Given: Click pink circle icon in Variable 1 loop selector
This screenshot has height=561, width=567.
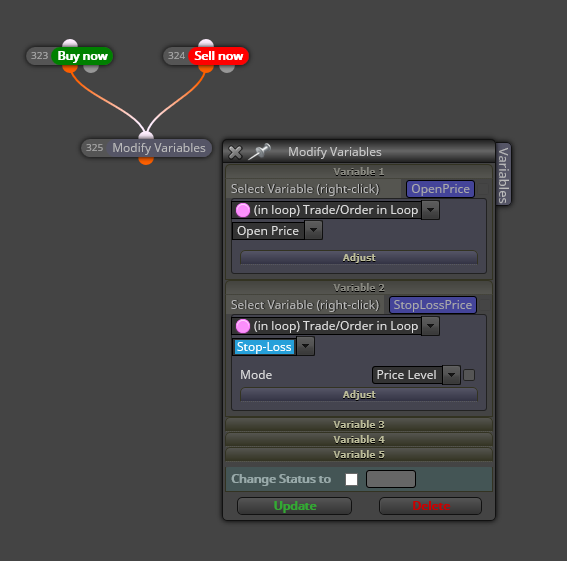Looking at the screenshot, I should [243, 210].
